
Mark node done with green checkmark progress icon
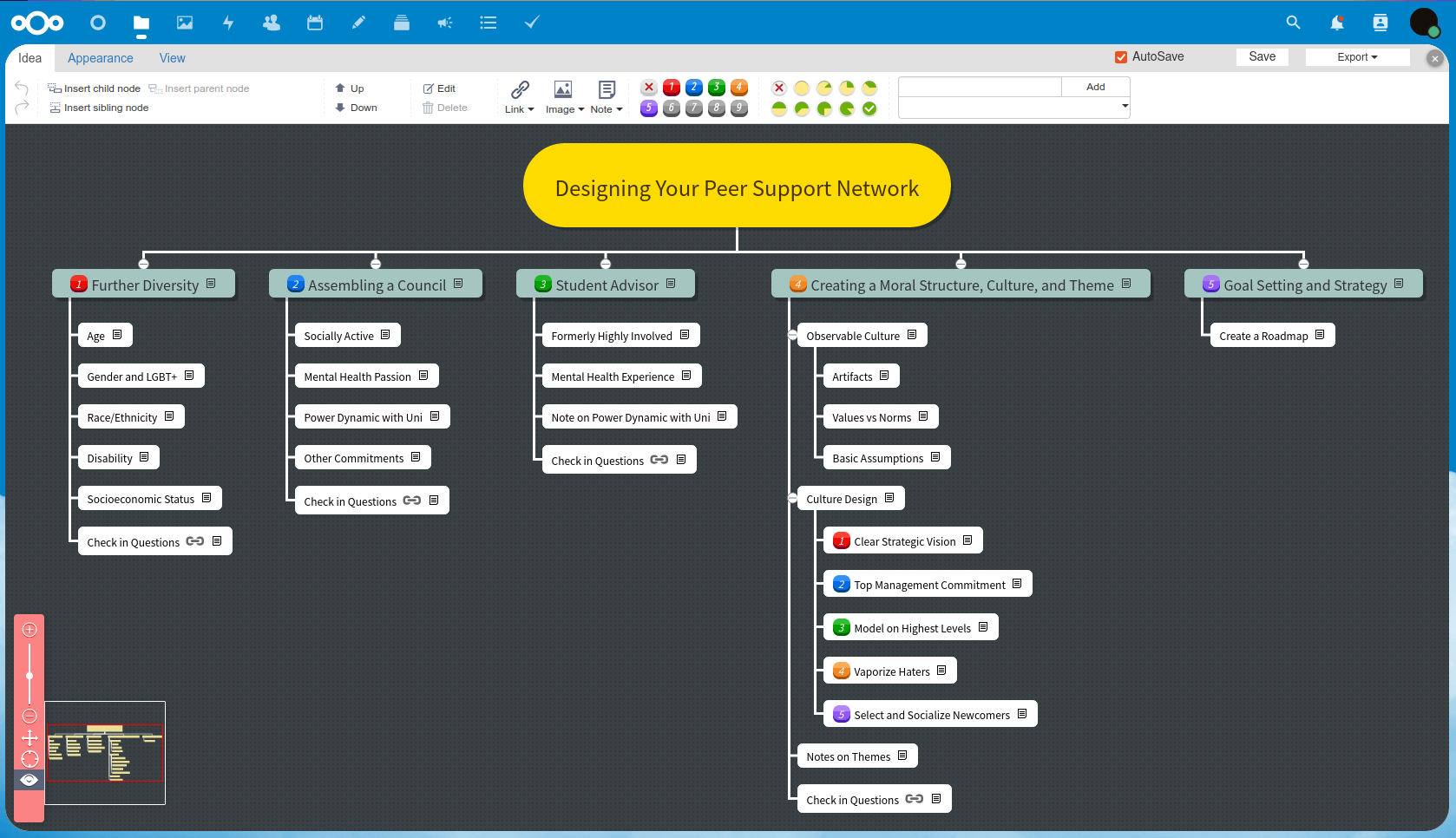tap(869, 109)
